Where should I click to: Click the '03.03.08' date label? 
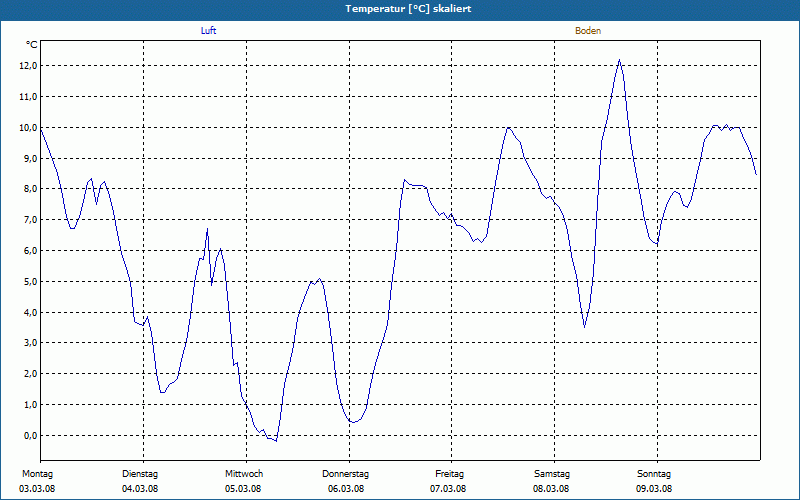click(x=37, y=489)
